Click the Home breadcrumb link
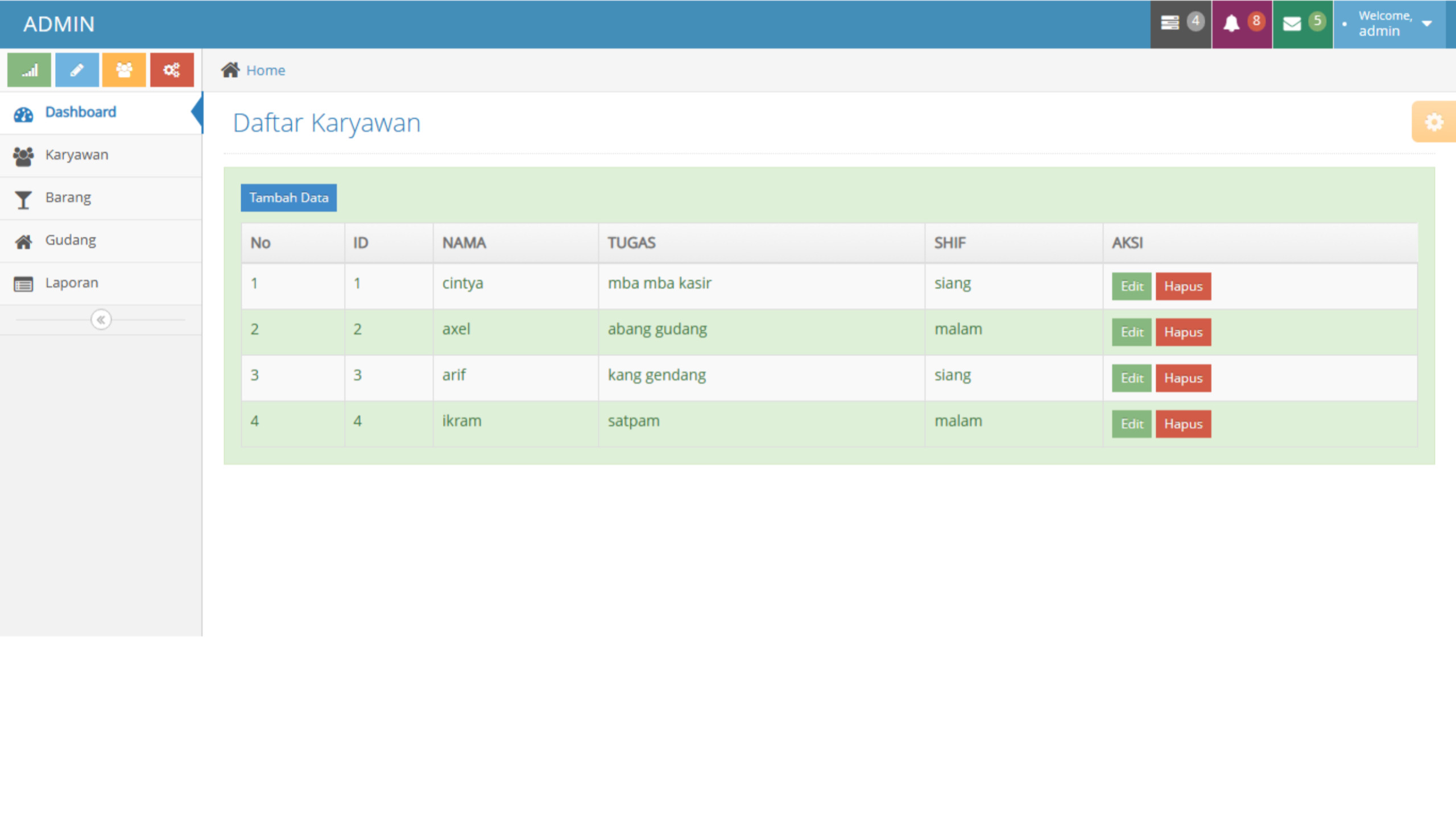The height and width of the screenshot is (819, 1456). click(266, 71)
